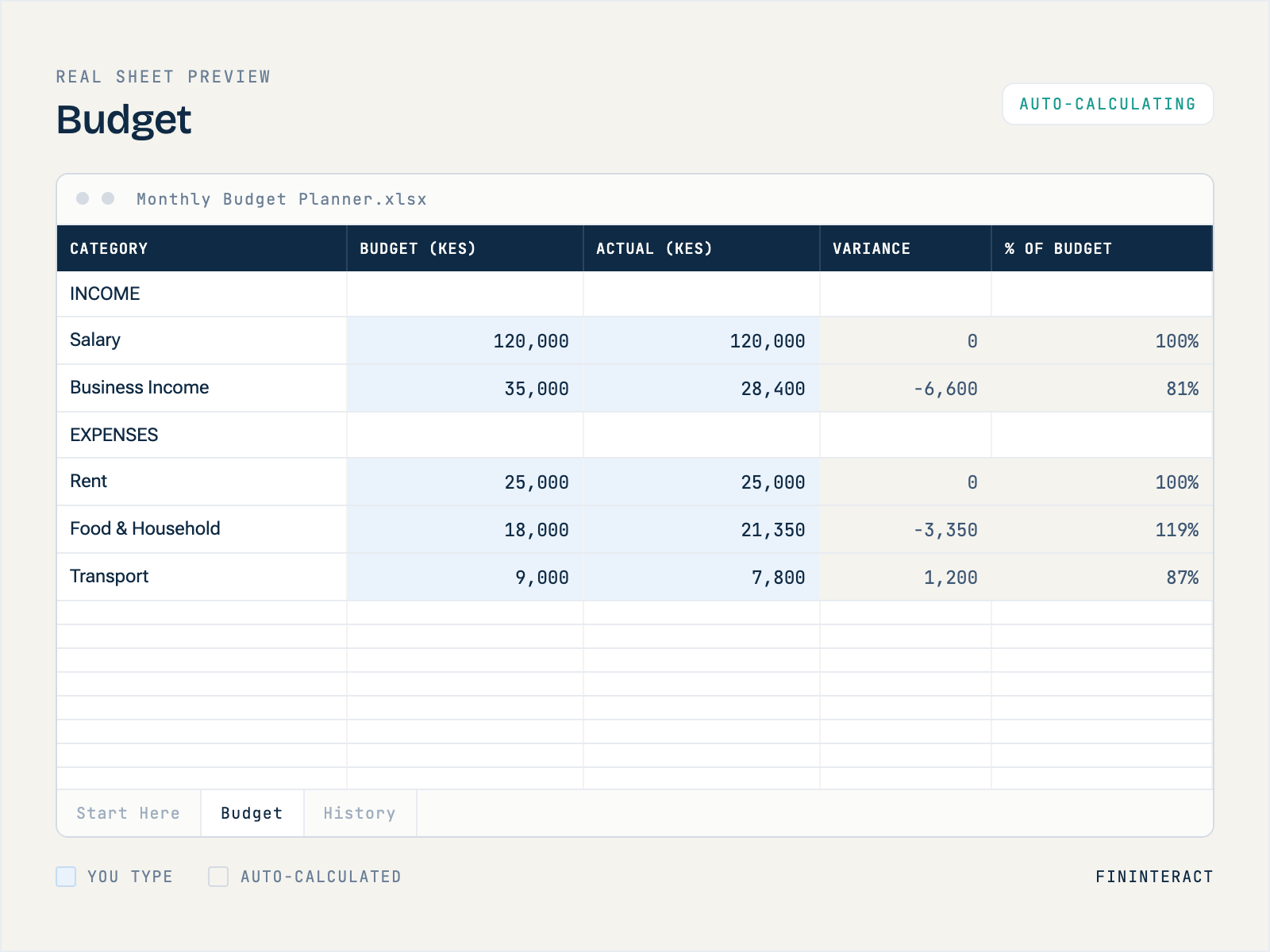Click the Monthly Budget Planner.xlsx file title
The image size is (1270, 952).
coord(282,199)
